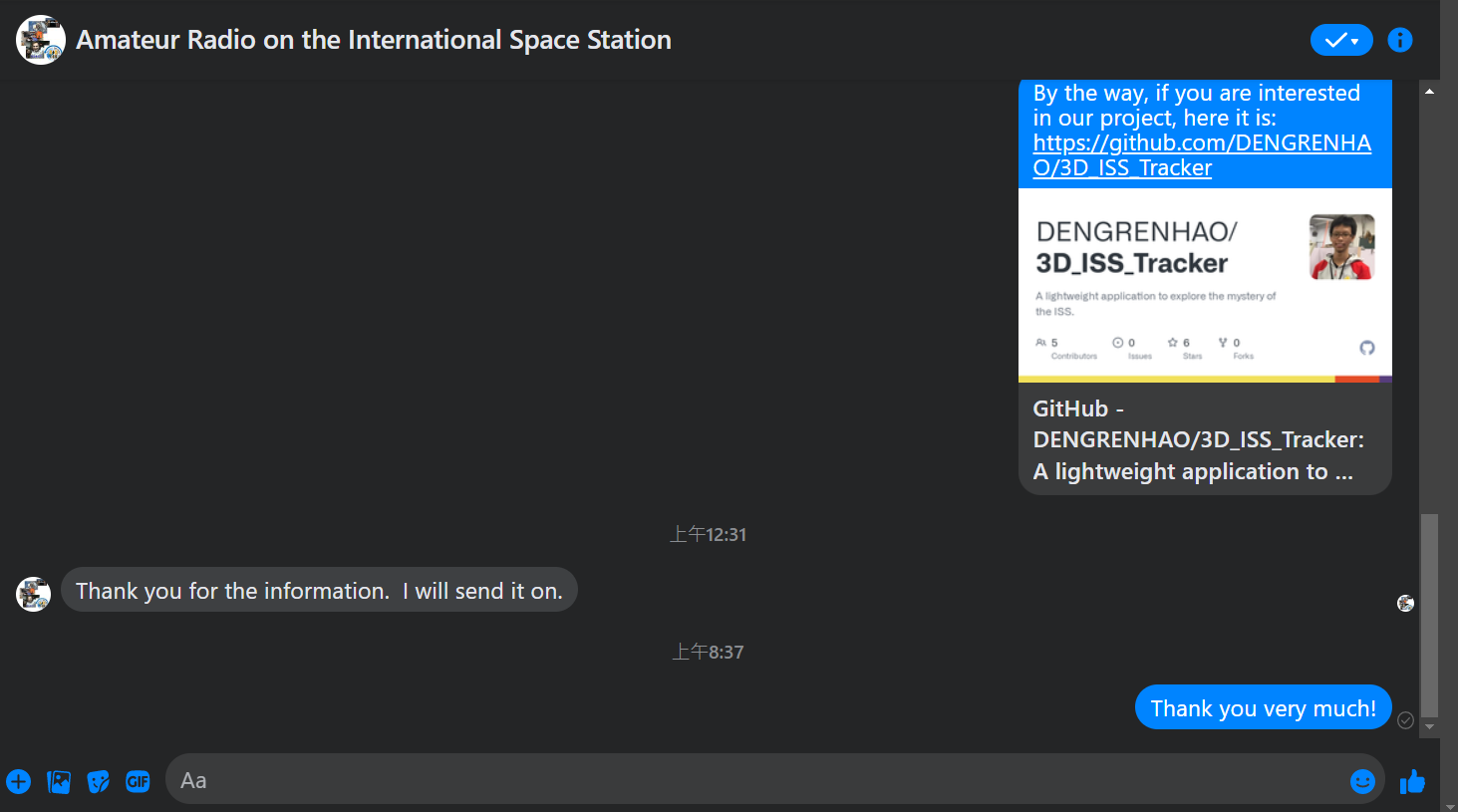Send a thumbs-up like
The height and width of the screenshot is (812, 1458).
[x=1412, y=781]
